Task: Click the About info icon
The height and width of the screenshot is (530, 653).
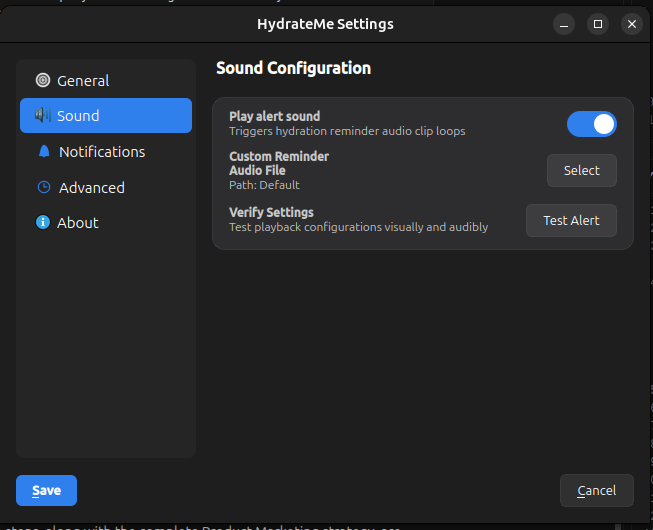Action: pos(42,222)
